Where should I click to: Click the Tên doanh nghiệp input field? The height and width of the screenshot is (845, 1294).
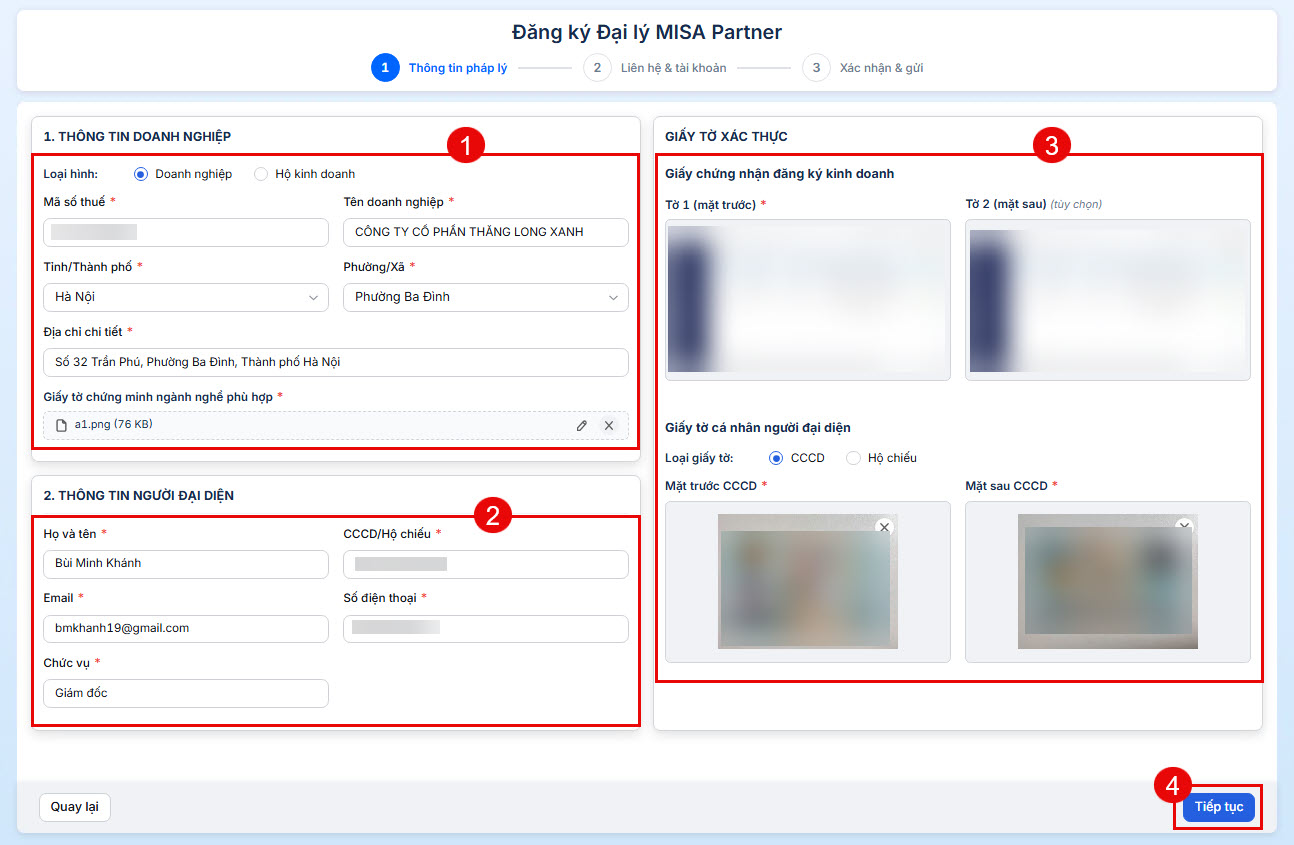[x=486, y=232]
